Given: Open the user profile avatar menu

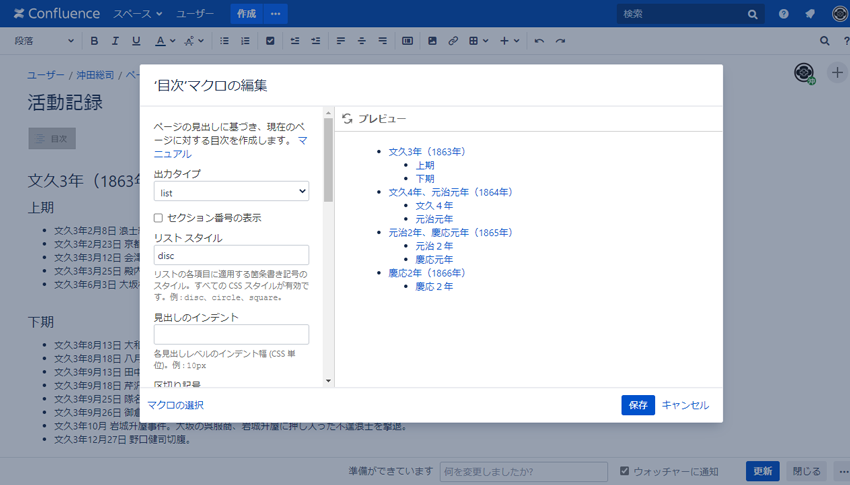Looking at the screenshot, I should [840, 14].
